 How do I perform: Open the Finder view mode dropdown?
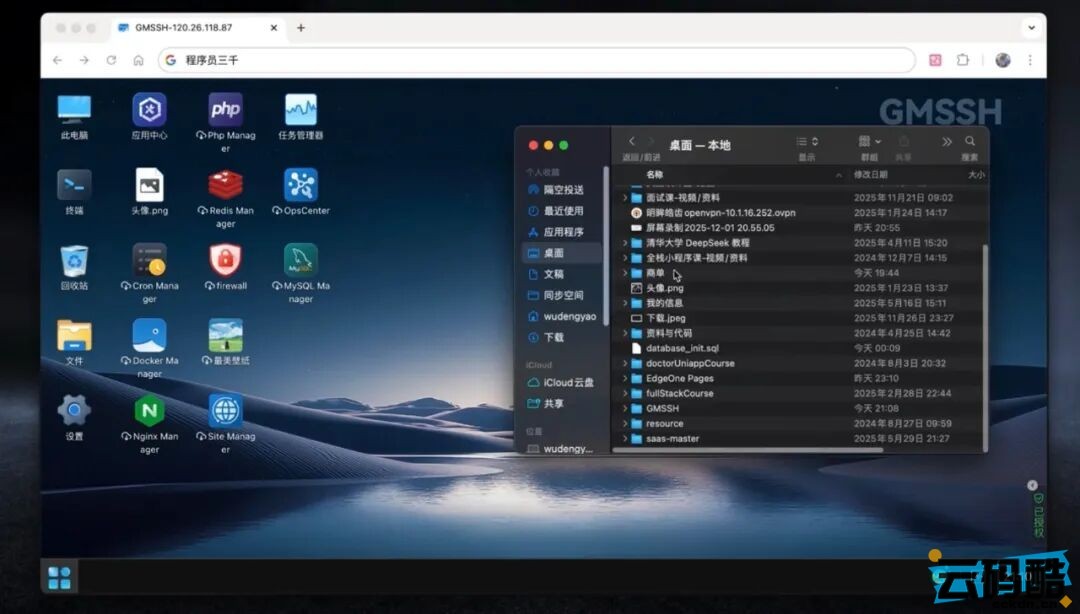coord(806,142)
